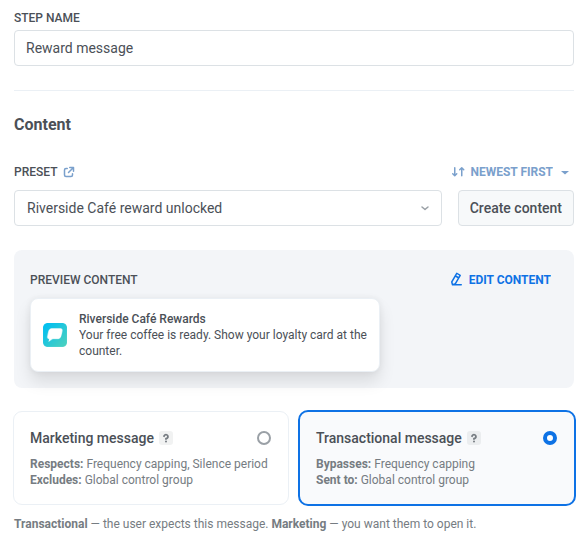588x538 pixels.
Task: Click the Create content button
Action: tap(516, 208)
